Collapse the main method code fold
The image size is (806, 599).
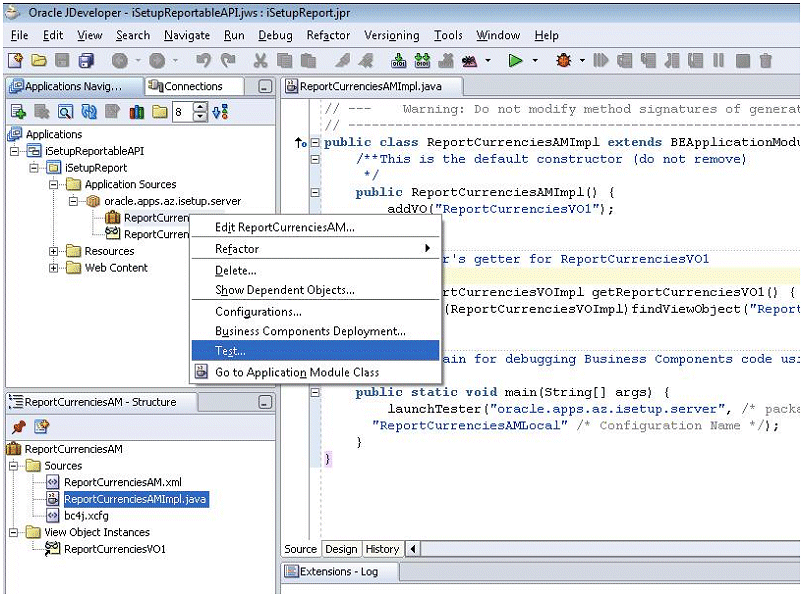point(315,392)
